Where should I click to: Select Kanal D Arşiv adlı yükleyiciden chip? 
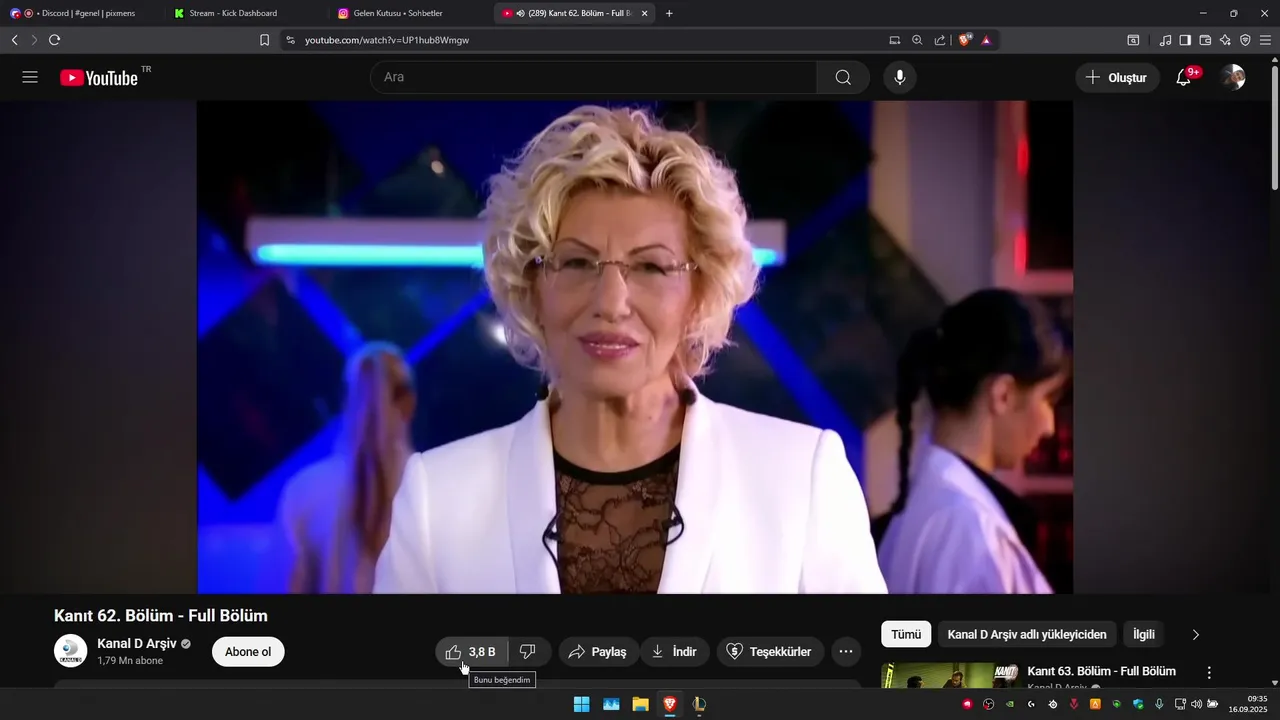point(1027,634)
